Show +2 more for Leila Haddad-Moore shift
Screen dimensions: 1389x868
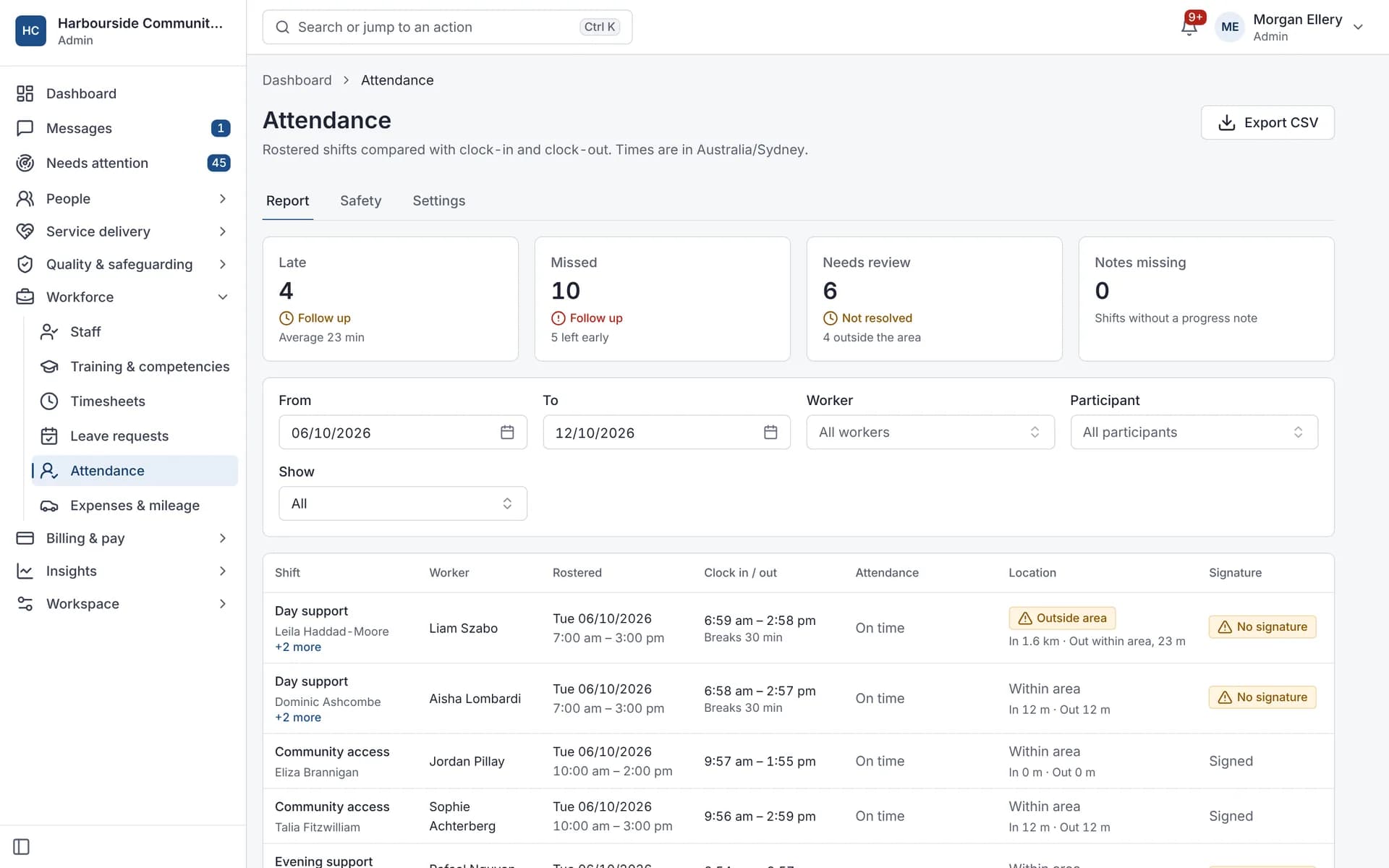pos(298,647)
